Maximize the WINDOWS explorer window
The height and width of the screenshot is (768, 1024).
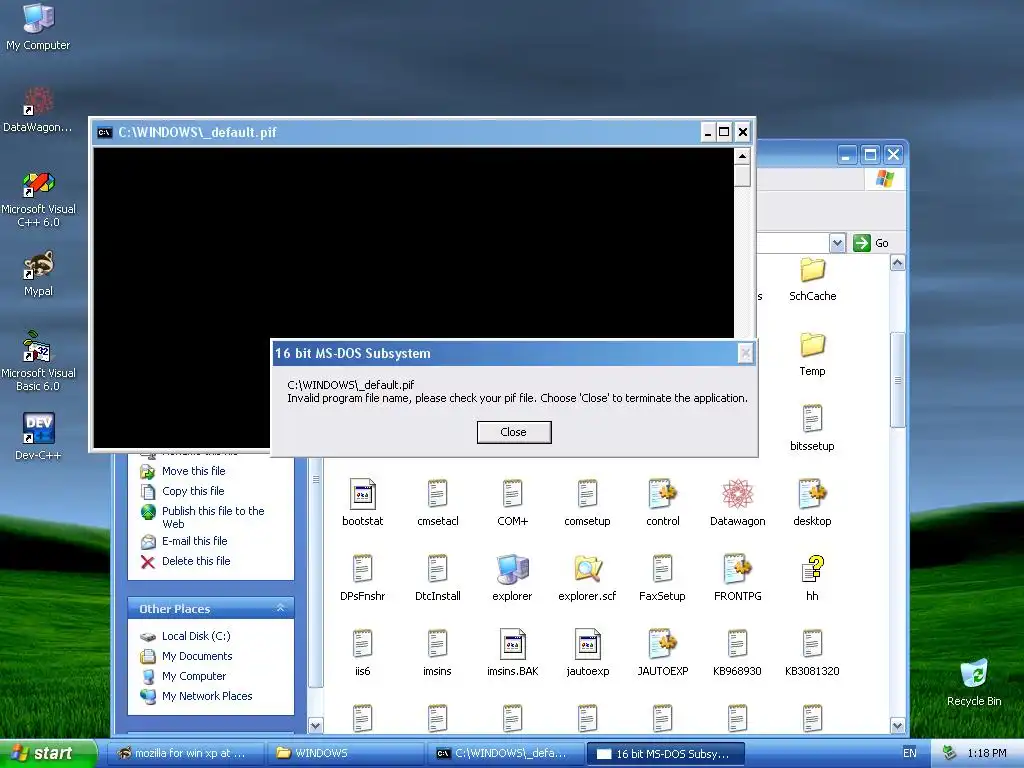[x=870, y=155]
